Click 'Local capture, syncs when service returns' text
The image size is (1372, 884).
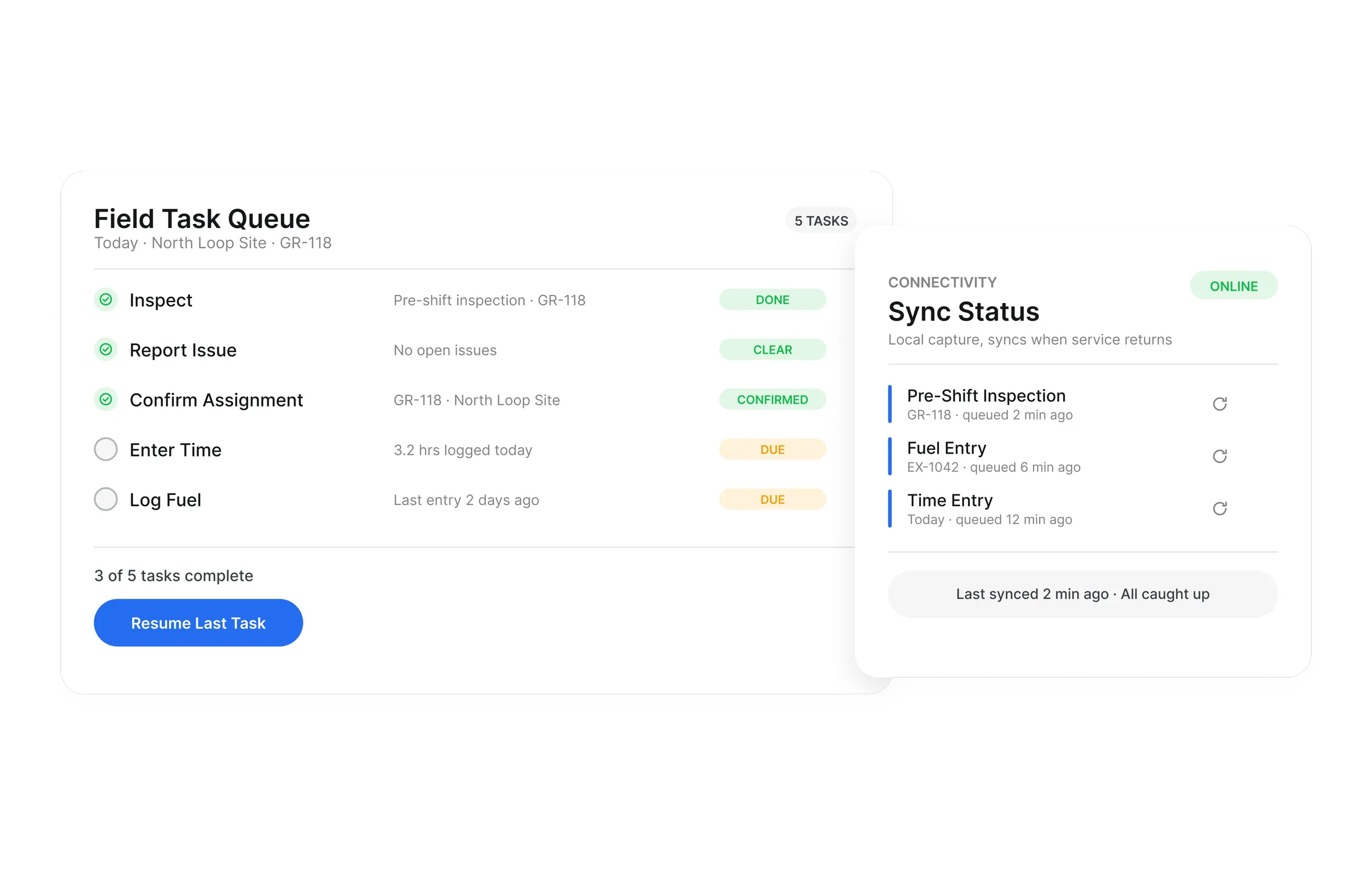tap(1030, 340)
